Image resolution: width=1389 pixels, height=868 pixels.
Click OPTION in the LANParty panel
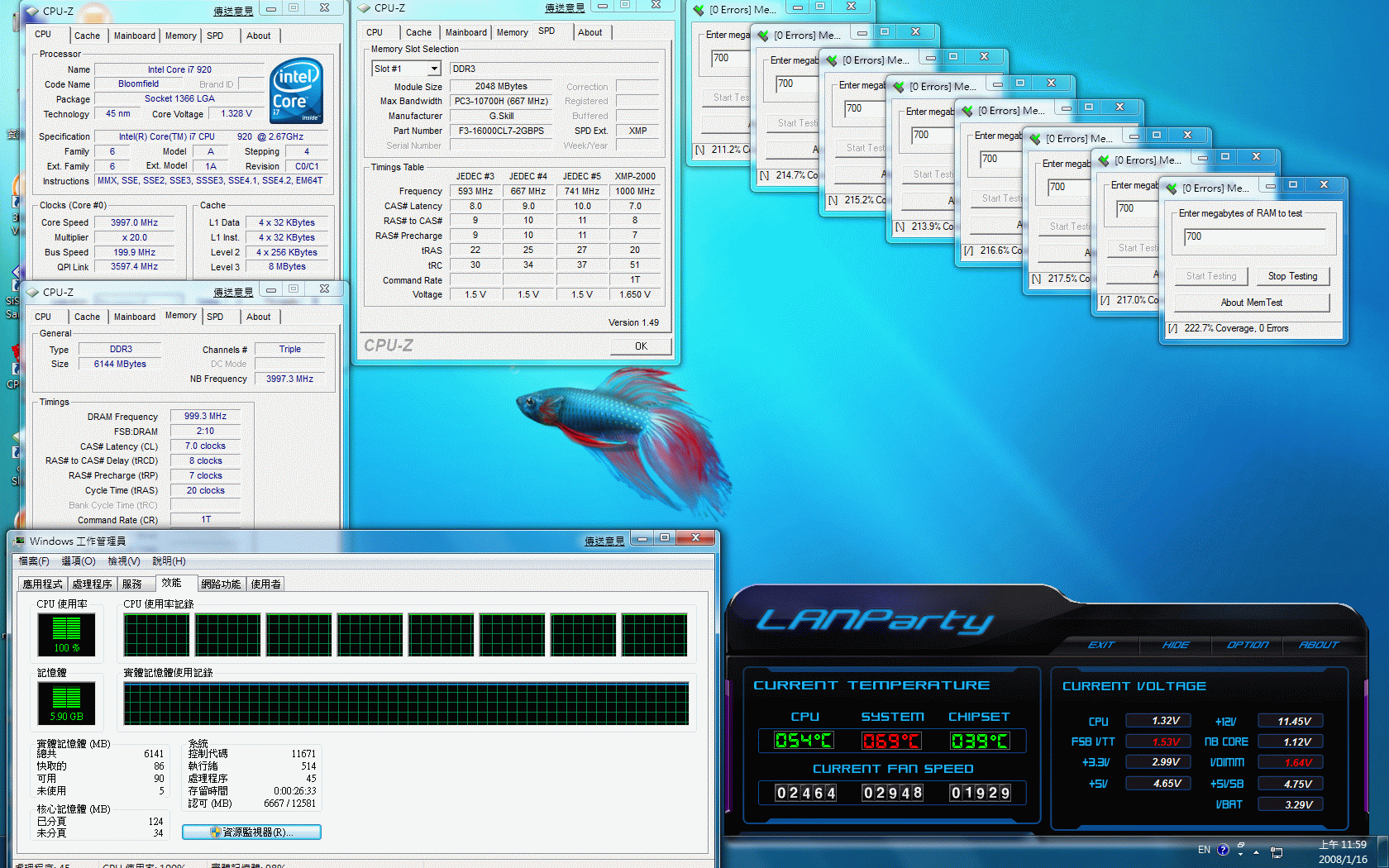tap(1248, 645)
